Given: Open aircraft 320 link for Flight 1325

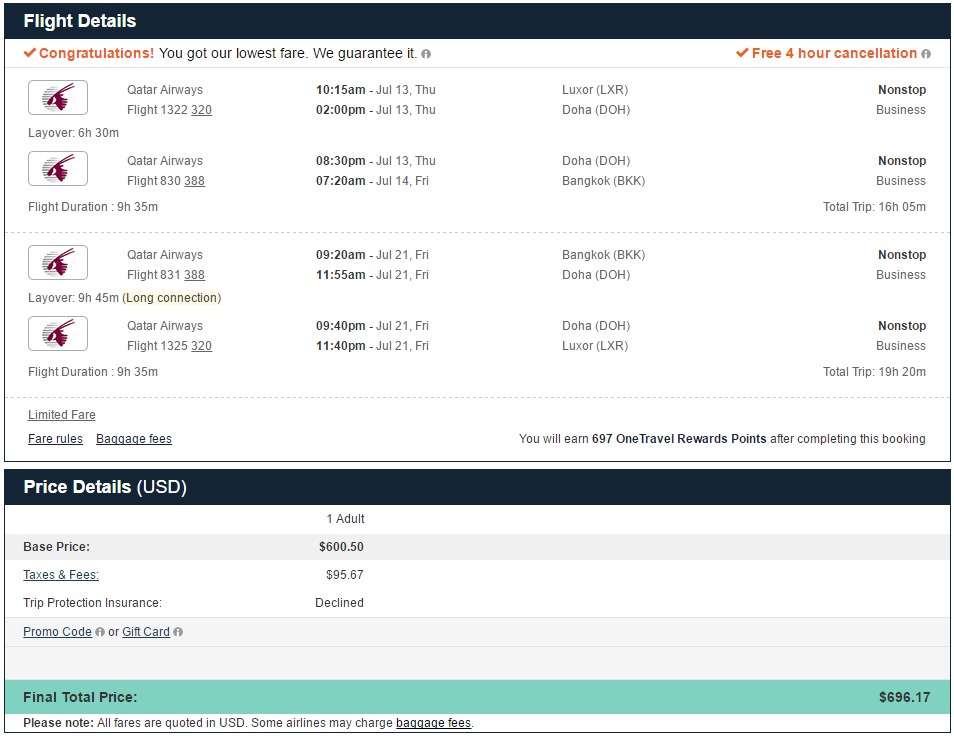Looking at the screenshot, I should point(201,346).
